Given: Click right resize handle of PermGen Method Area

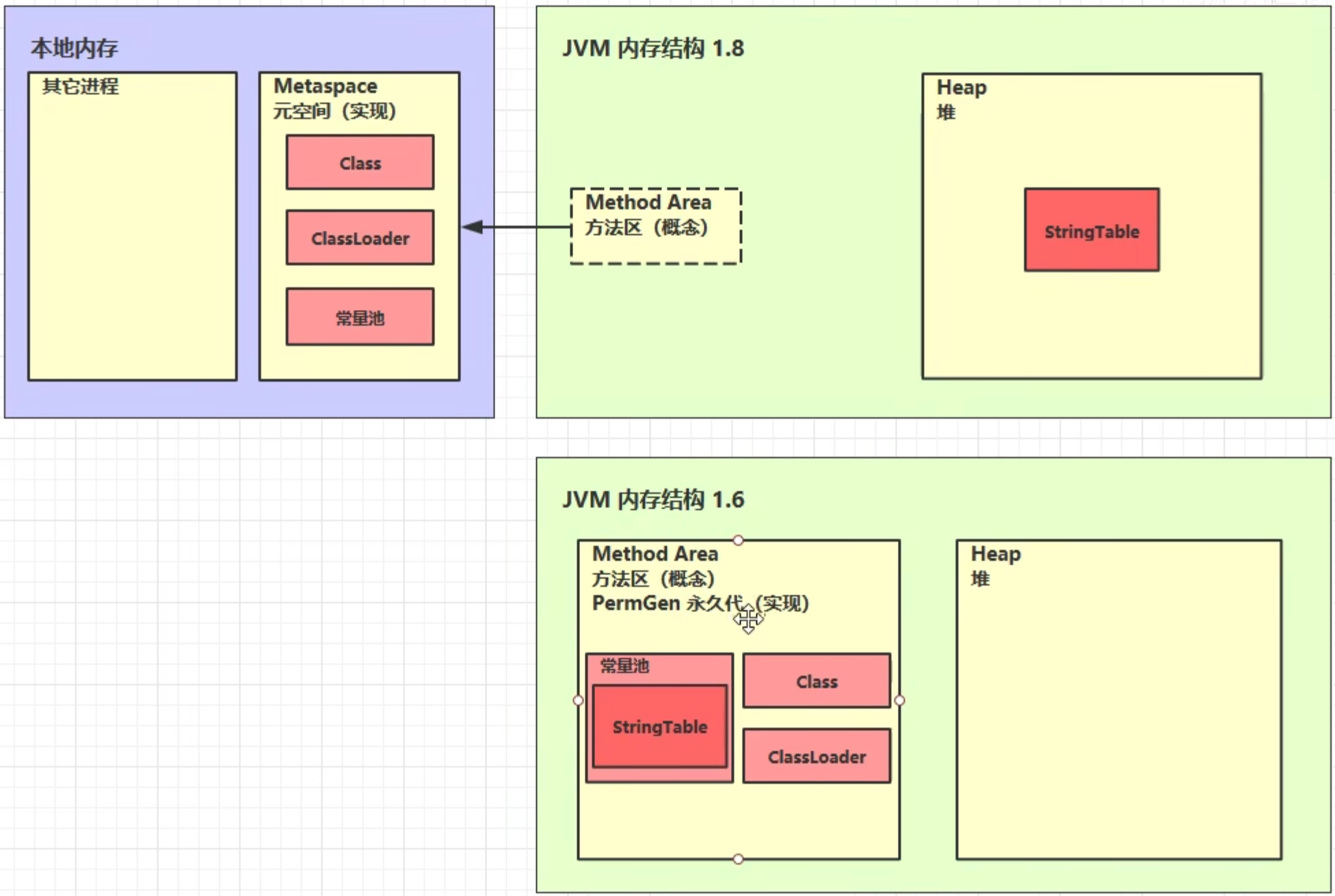Looking at the screenshot, I should [x=899, y=700].
